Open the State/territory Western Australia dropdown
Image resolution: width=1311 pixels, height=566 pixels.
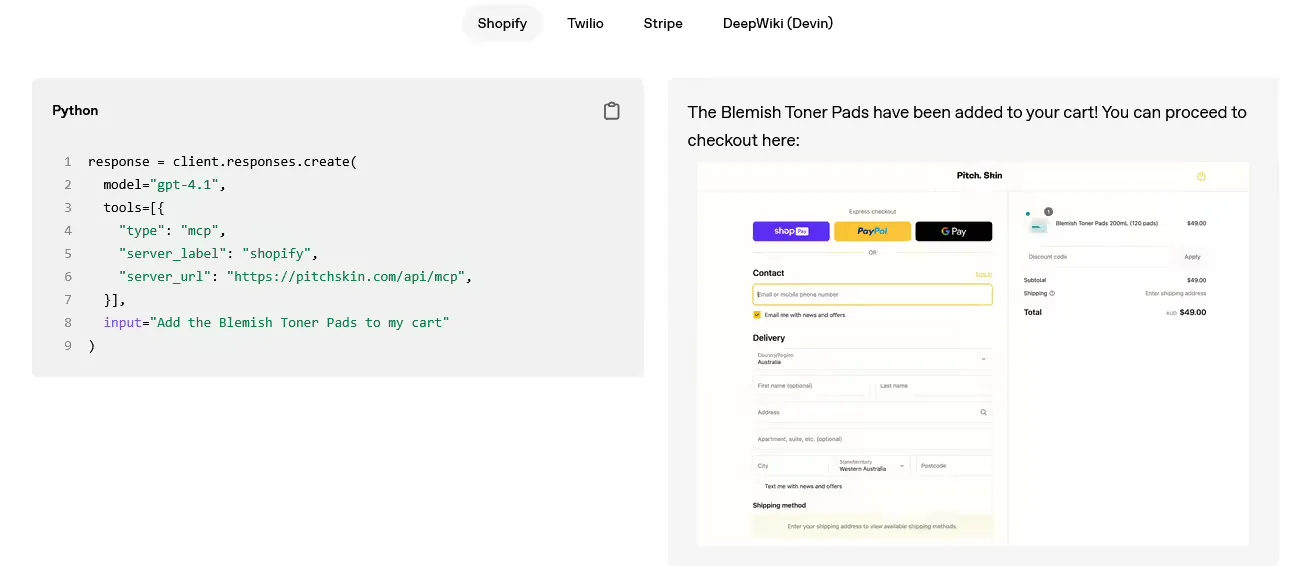[x=871, y=466]
